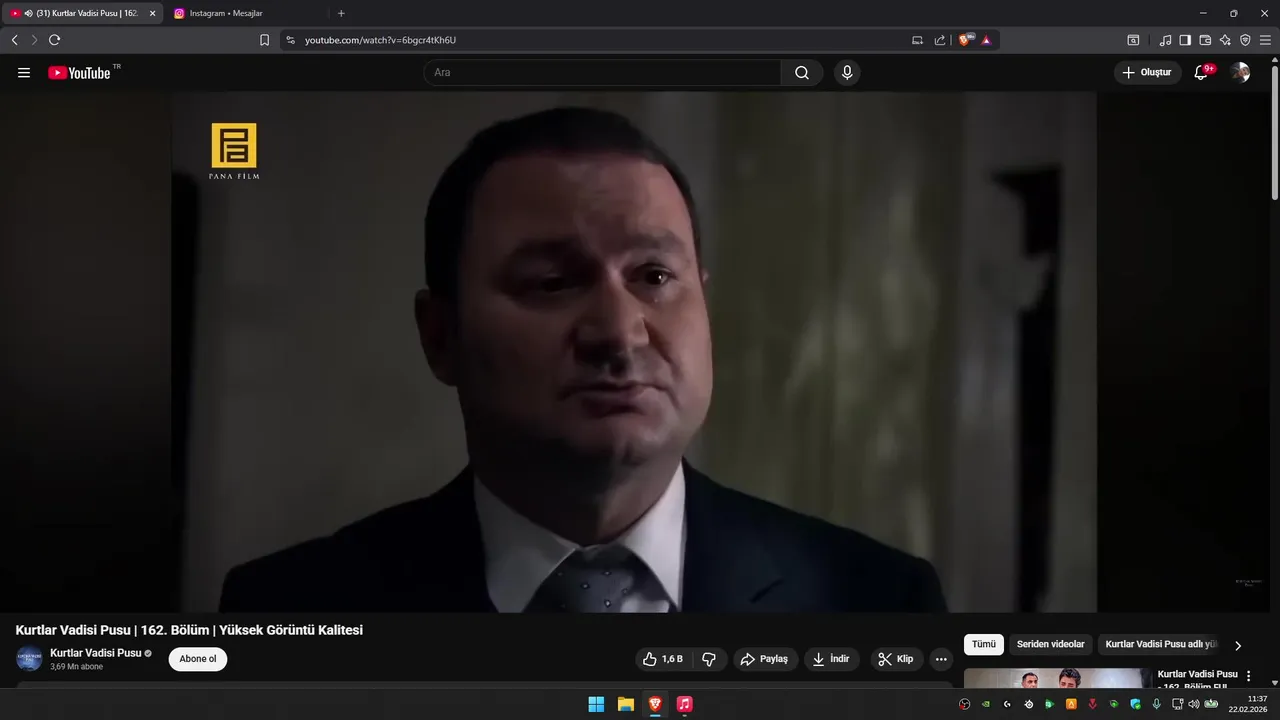Click Oluştur create button

(1147, 73)
